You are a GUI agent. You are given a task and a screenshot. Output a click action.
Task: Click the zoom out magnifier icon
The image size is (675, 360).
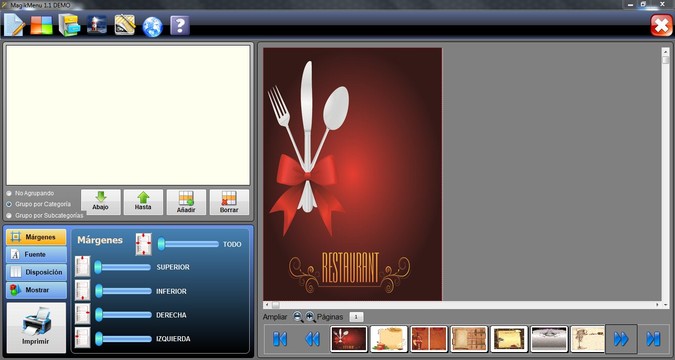pyautogui.click(x=298, y=317)
